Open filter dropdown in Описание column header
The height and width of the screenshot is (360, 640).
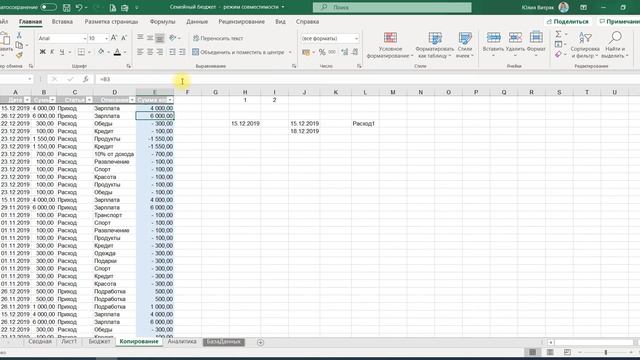132,100
